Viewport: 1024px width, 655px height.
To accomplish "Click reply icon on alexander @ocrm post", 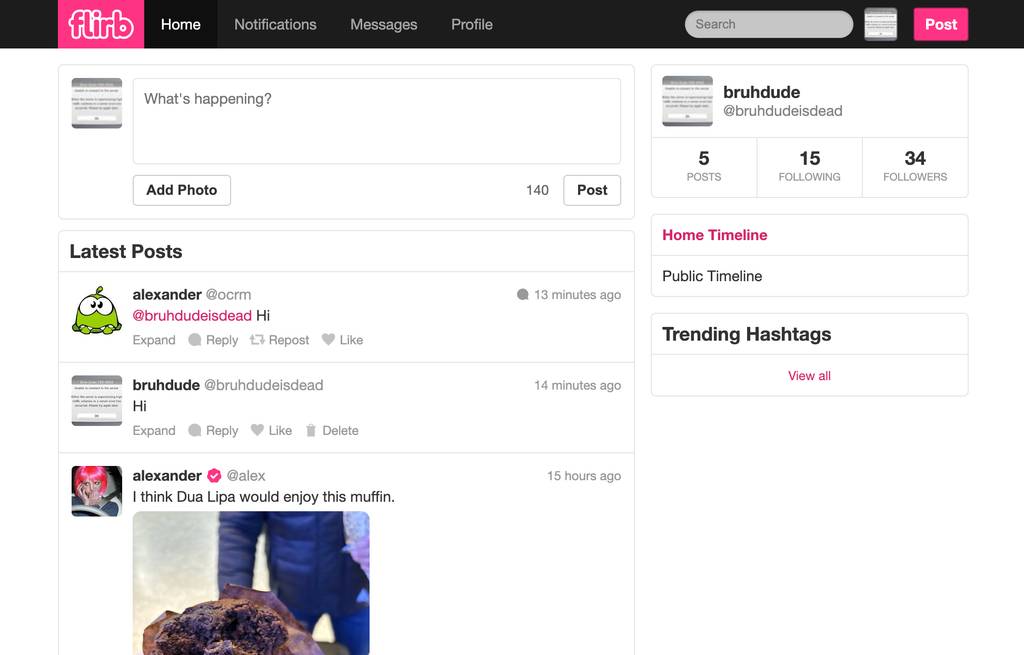I will coord(195,340).
